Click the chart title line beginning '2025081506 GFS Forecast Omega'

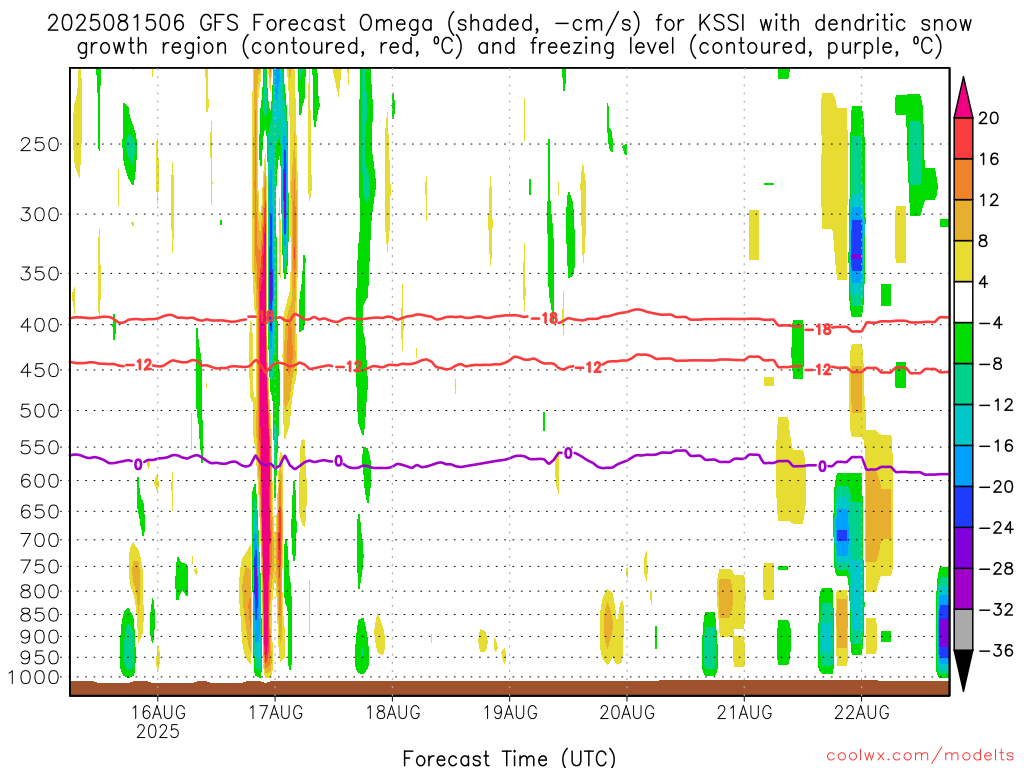click(x=509, y=24)
